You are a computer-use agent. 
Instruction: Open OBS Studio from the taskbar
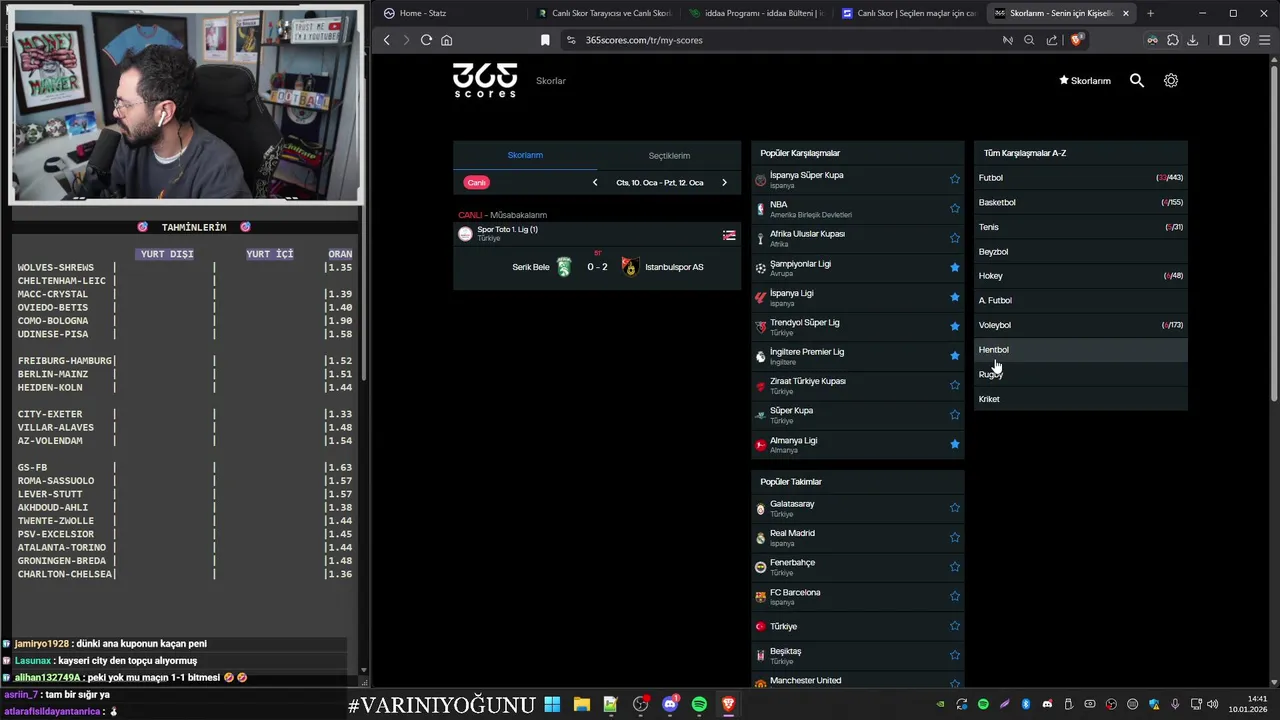(641, 705)
